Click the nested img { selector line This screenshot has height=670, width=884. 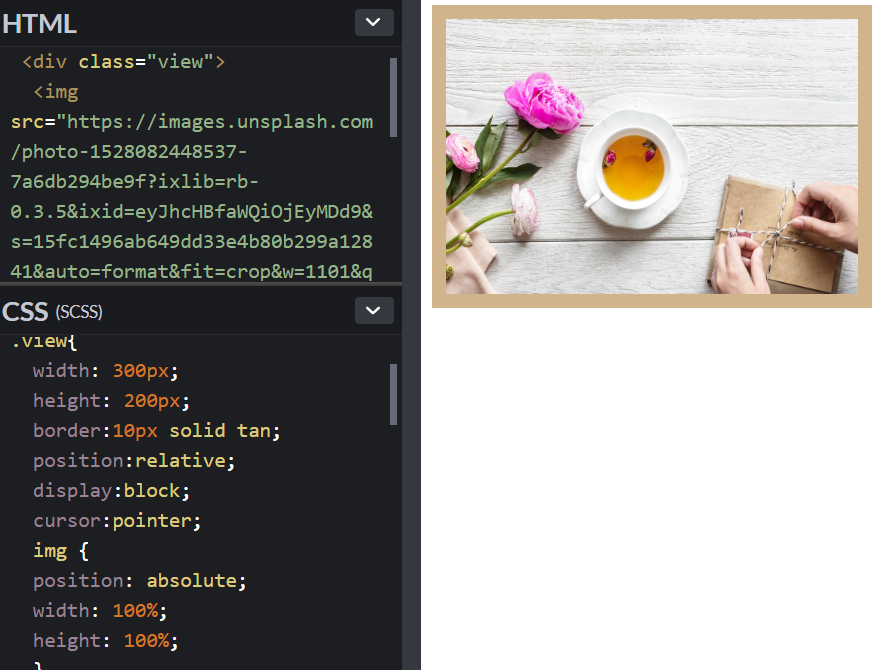coord(61,550)
